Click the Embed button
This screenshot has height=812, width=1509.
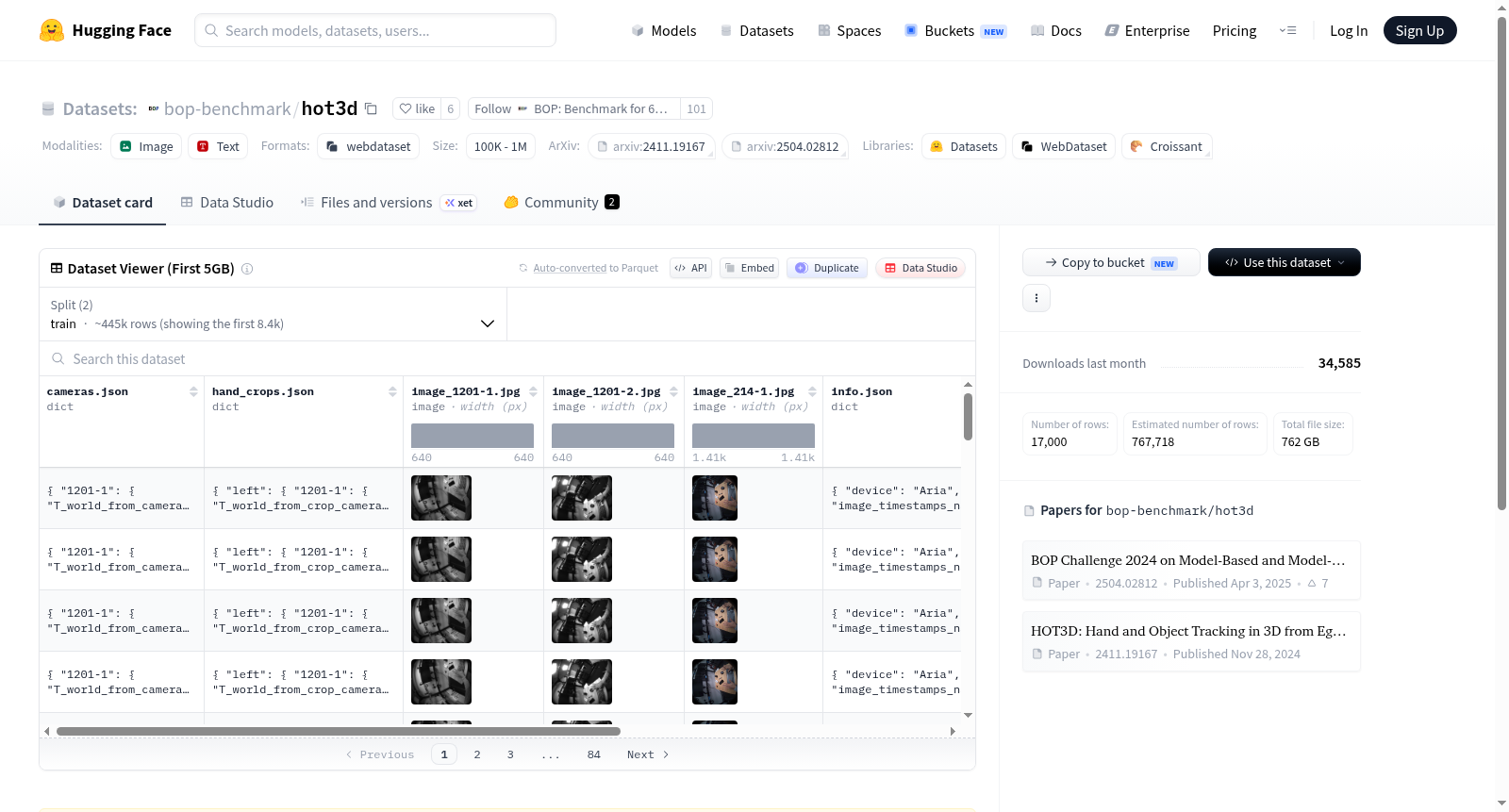coord(749,268)
